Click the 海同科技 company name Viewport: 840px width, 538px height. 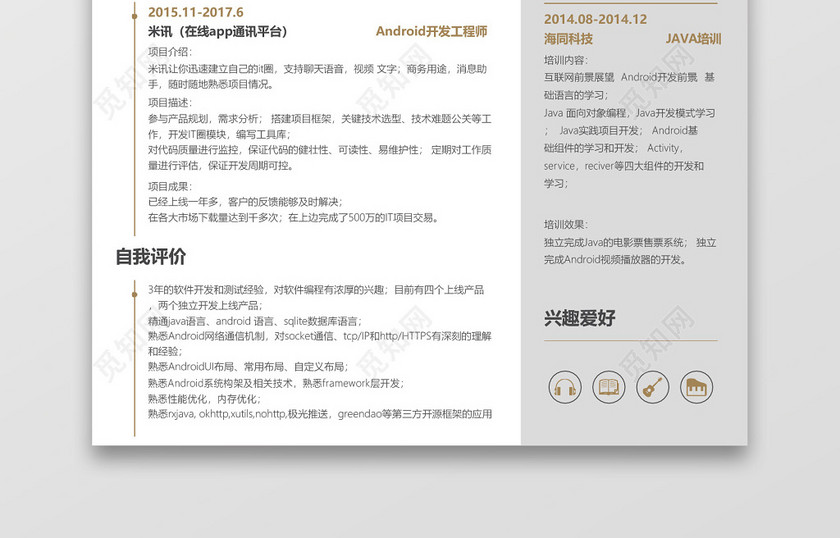click(x=568, y=39)
